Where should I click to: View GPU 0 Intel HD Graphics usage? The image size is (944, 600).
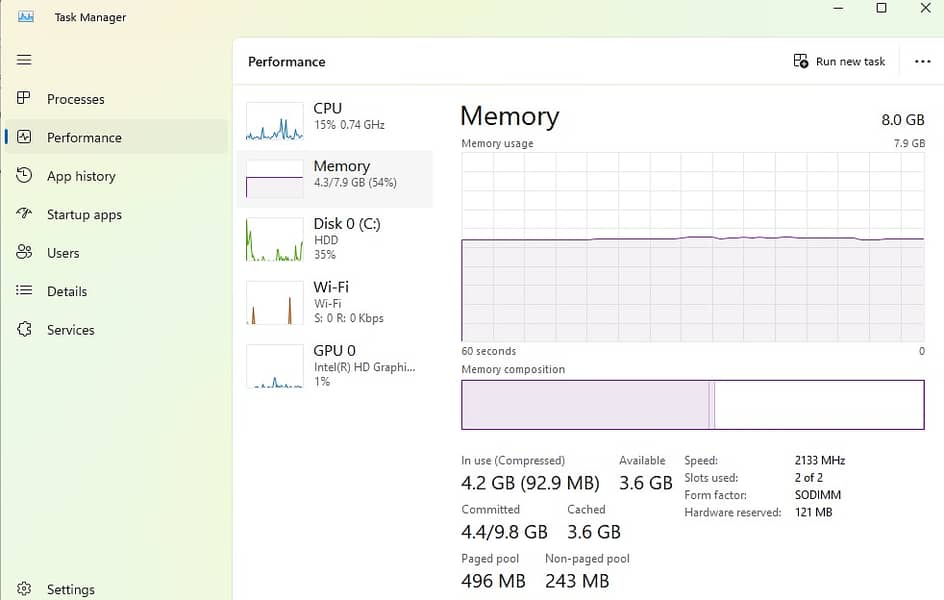(340, 365)
